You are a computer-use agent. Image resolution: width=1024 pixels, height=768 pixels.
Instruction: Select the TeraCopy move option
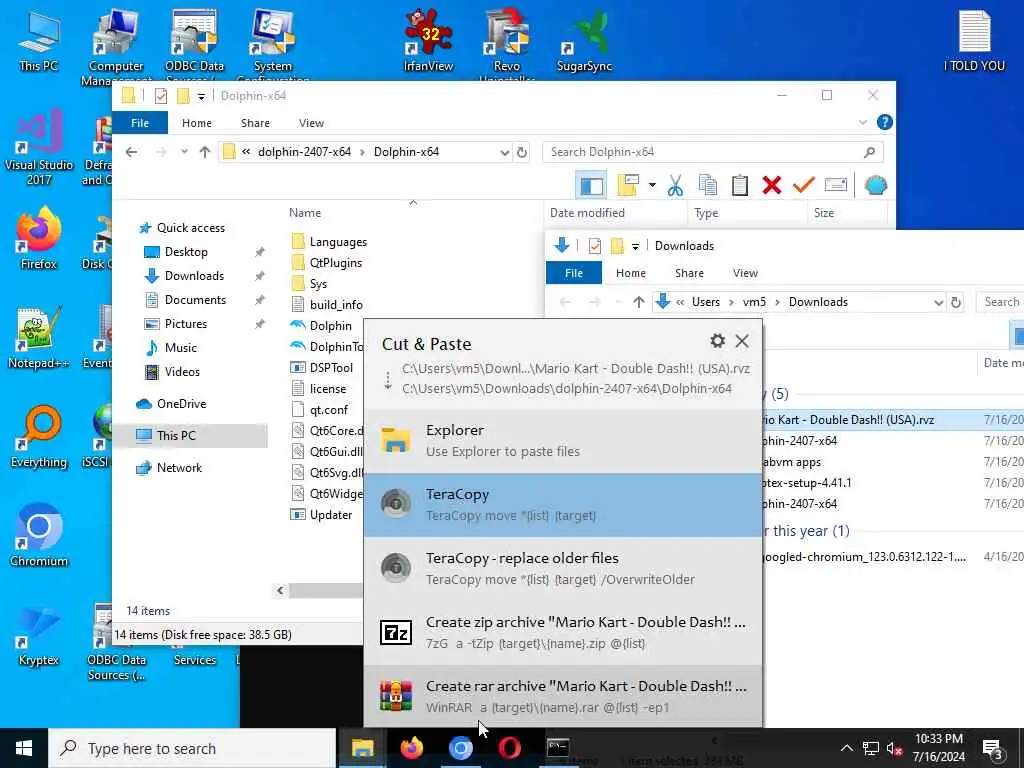563,505
